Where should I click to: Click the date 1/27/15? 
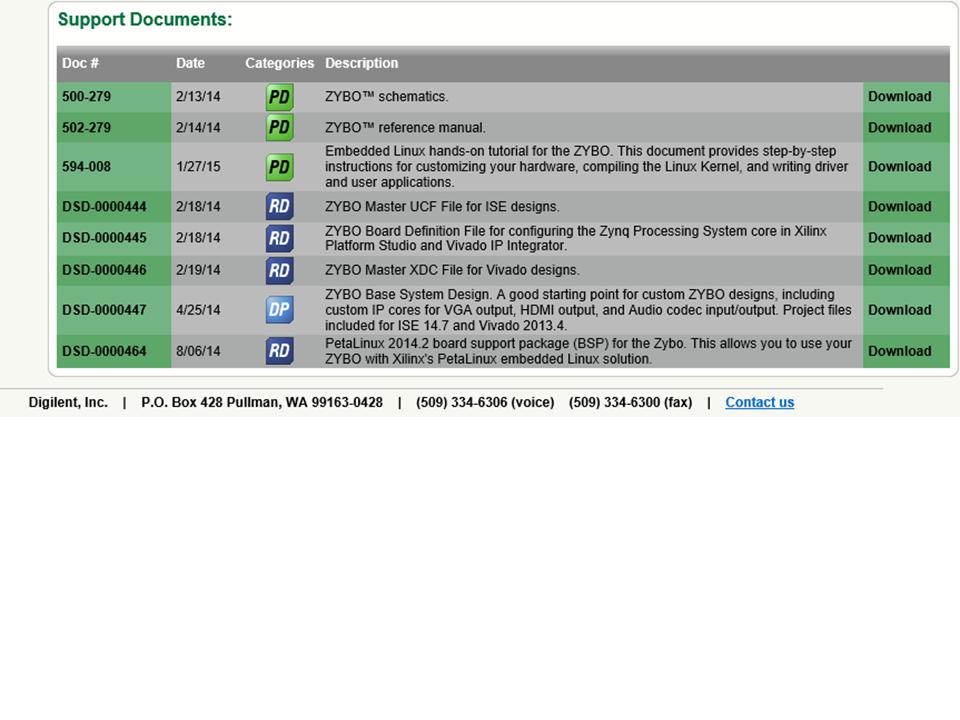198,167
